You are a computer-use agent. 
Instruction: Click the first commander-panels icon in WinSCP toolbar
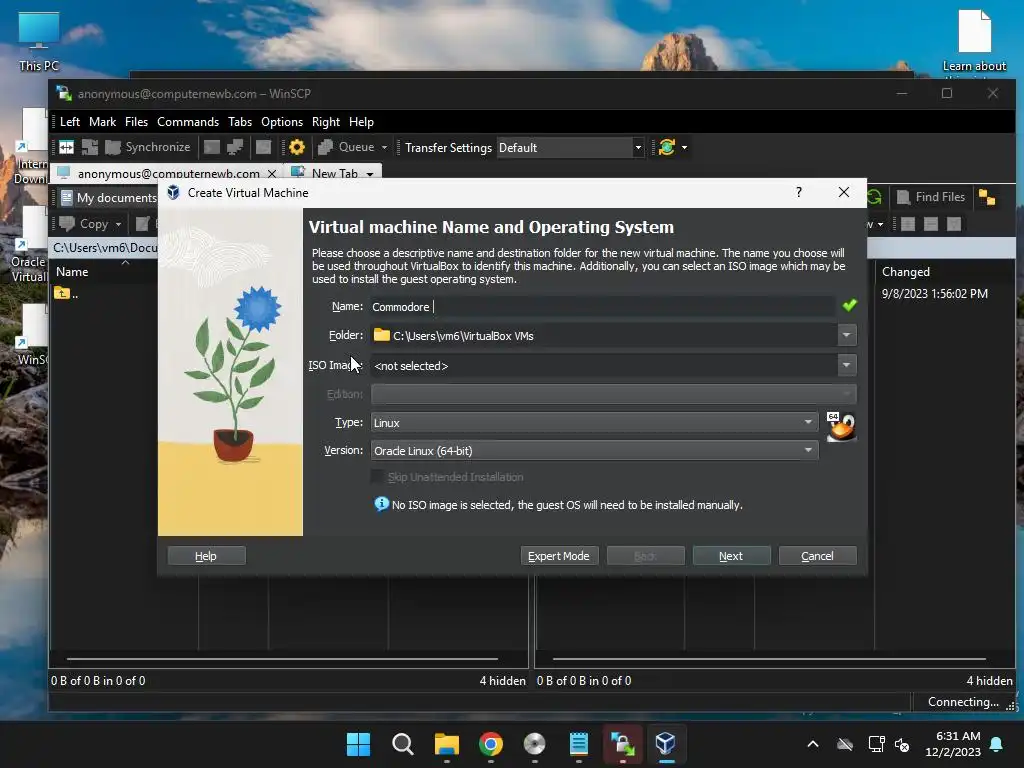tap(67, 148)
